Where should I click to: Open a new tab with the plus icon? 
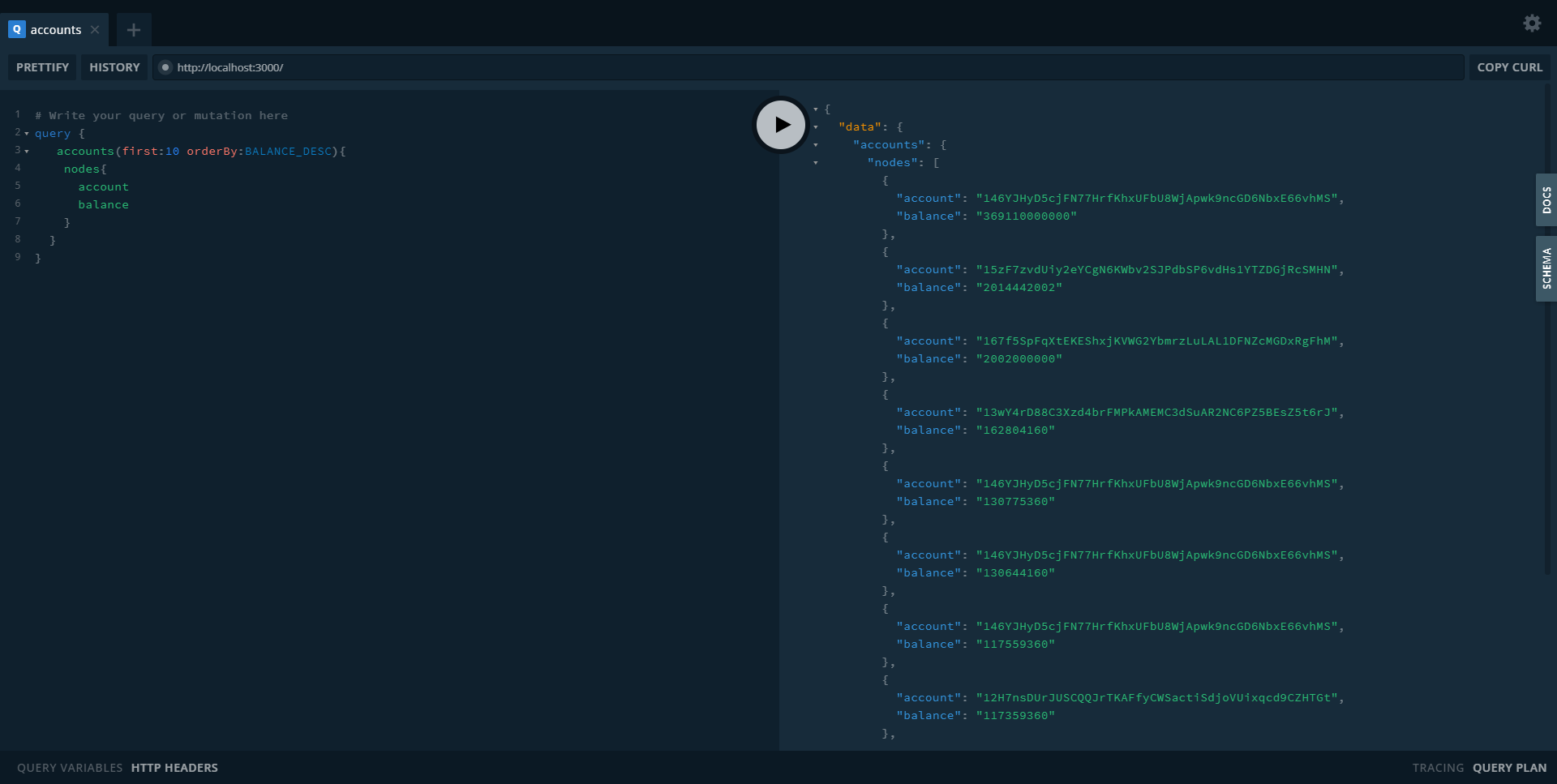(133, 30)
